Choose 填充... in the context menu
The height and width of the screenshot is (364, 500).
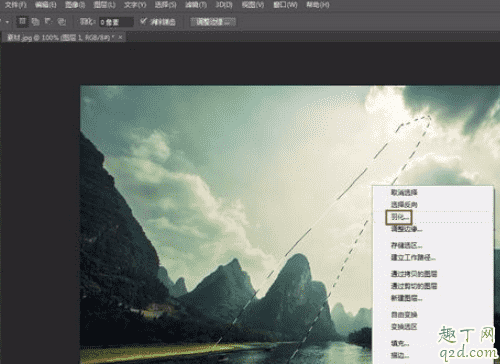(x=400, y=343)
